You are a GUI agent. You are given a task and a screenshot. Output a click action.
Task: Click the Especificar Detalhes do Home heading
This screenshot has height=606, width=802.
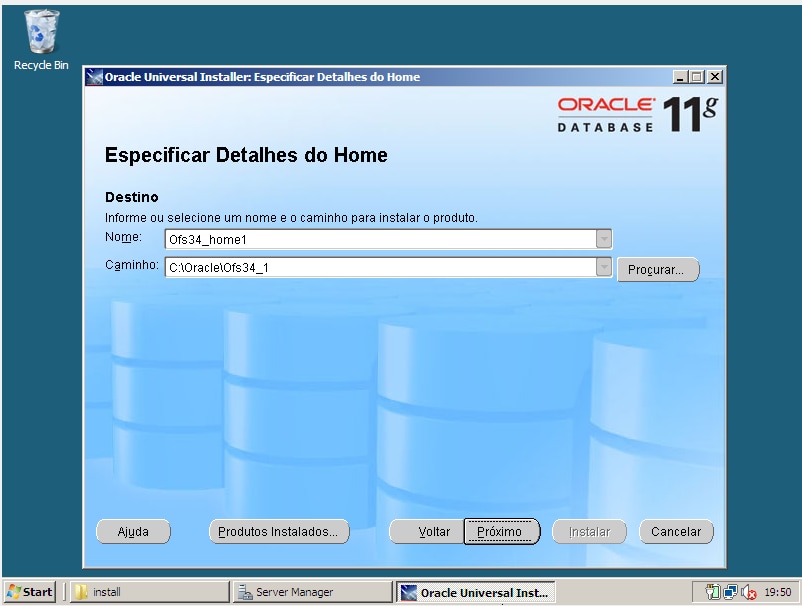246,155
